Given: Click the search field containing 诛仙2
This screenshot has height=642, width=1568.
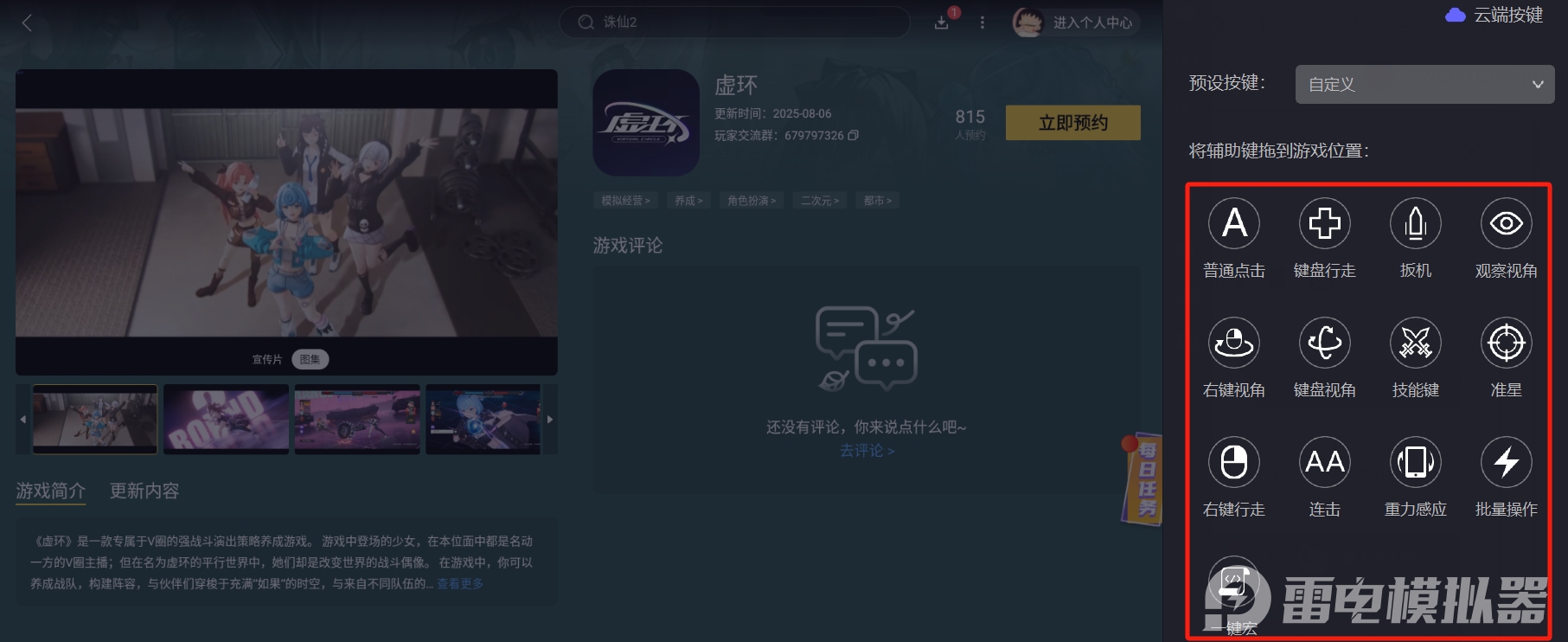Looking at the screenshot, I should click(735, 22).
